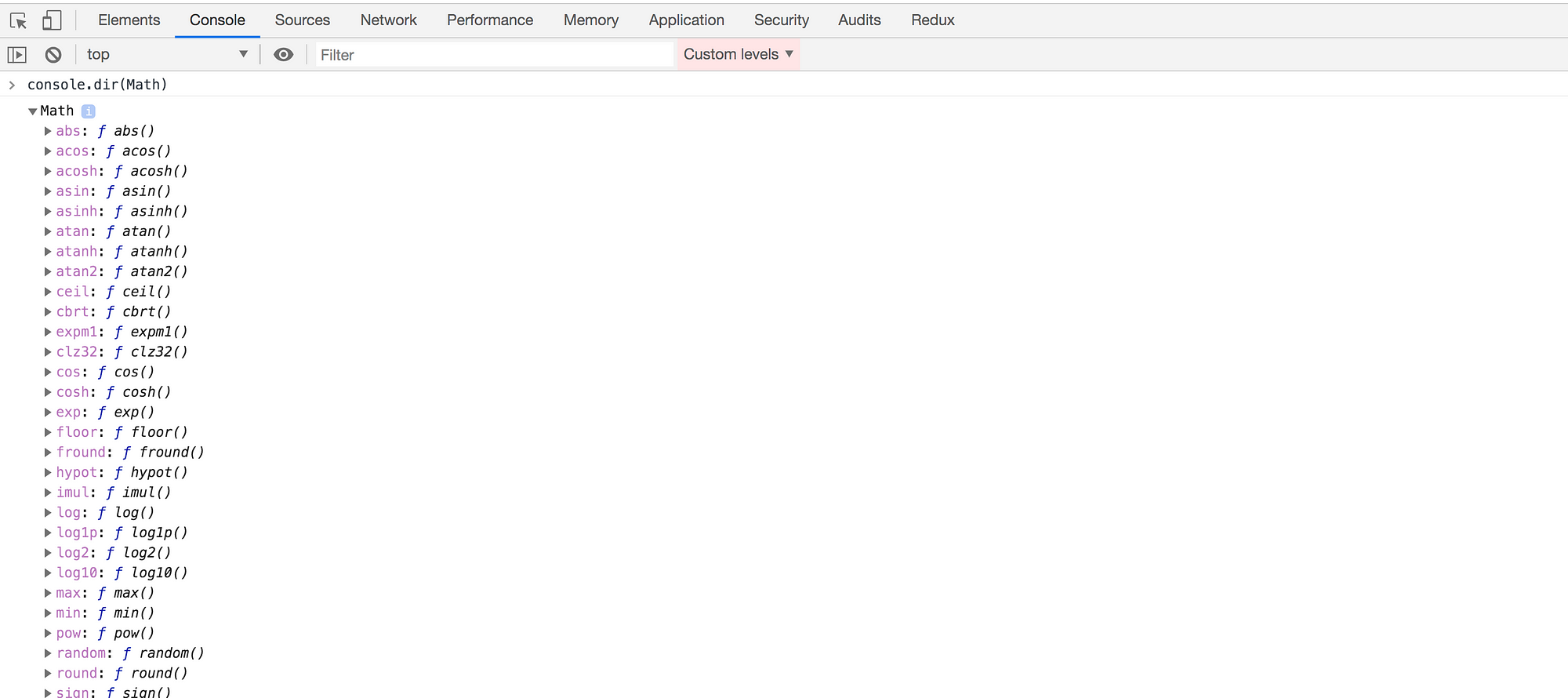Click the Filter input field
The height and width of the screenshot is (698, 1568).
click(x=494, y=55)
